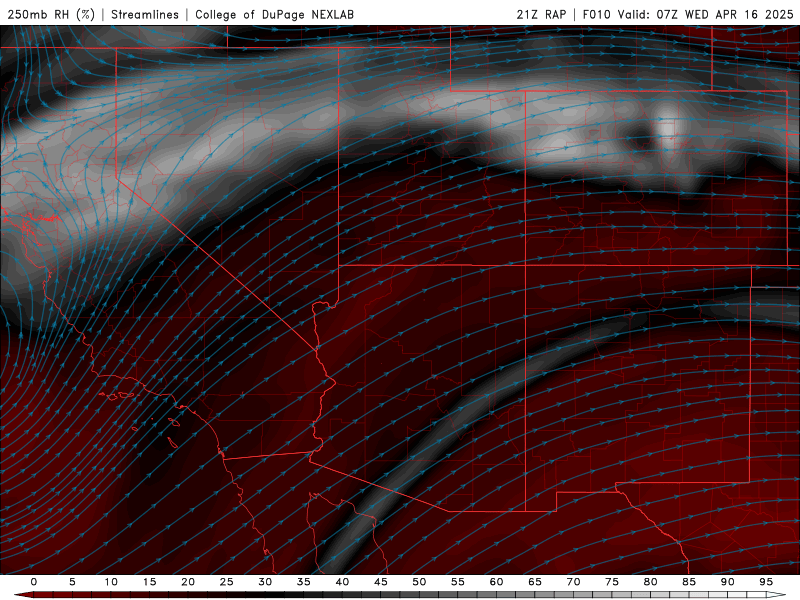Click the colorbar label "15"
This screenshot has height=600, width=800.
149,582
